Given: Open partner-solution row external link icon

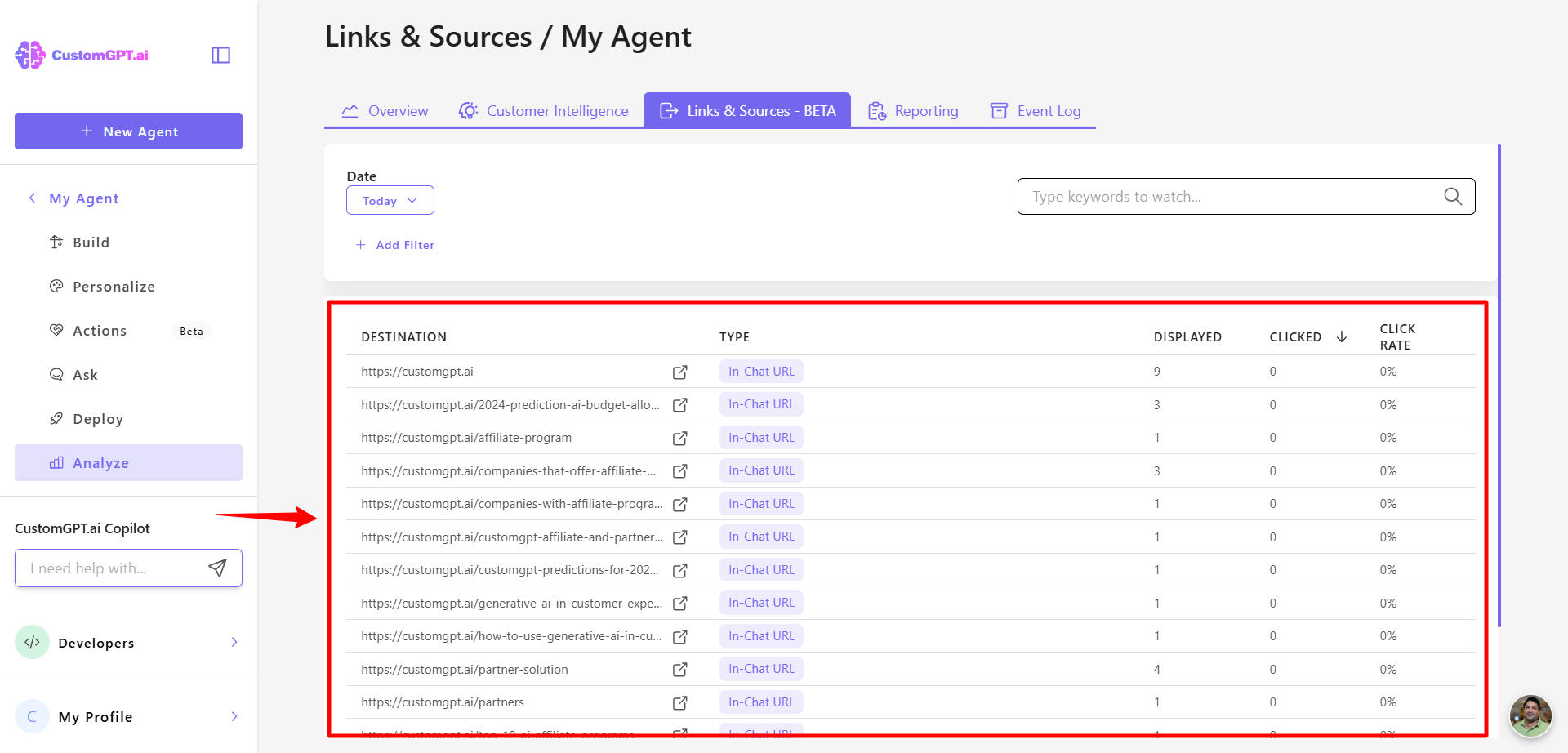Looking at the screenshot, I should (679, 670).
